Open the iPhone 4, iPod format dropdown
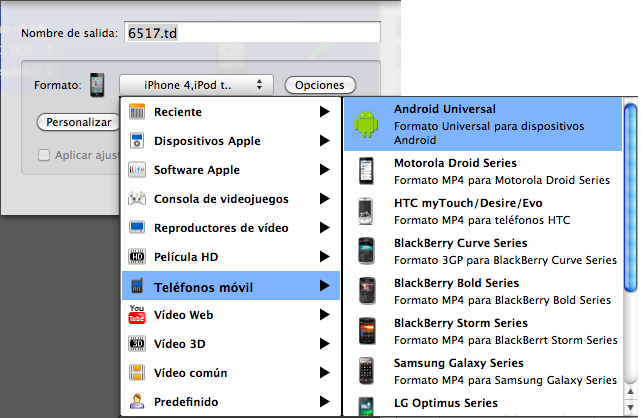The width and height of the screenshot is (643, 418). [196, 85]
